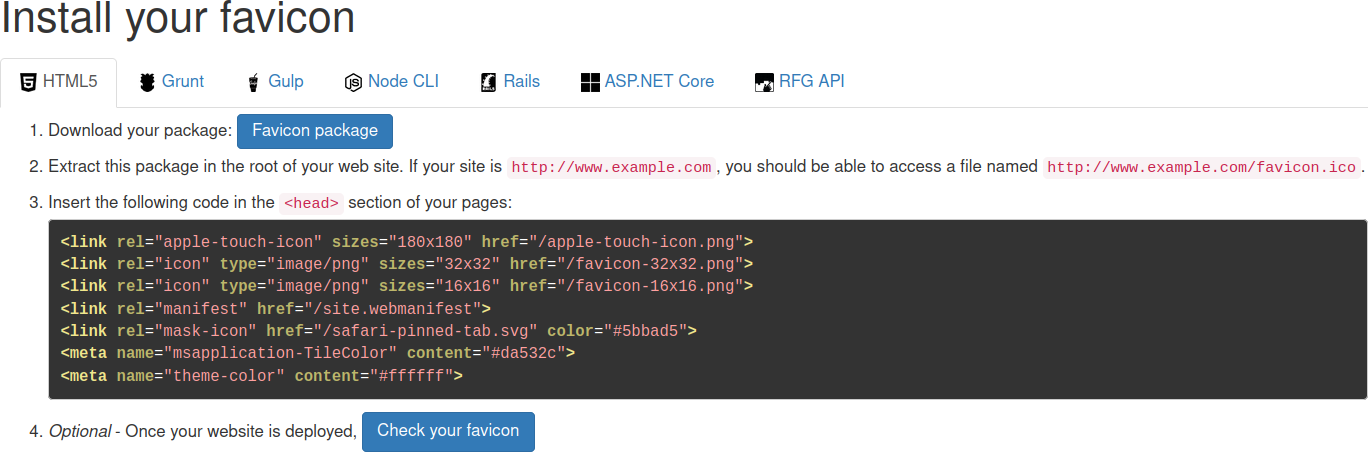Open the Node CLI tab
1368x452 pixels.
pyautogui.click(x=402, y=82)
